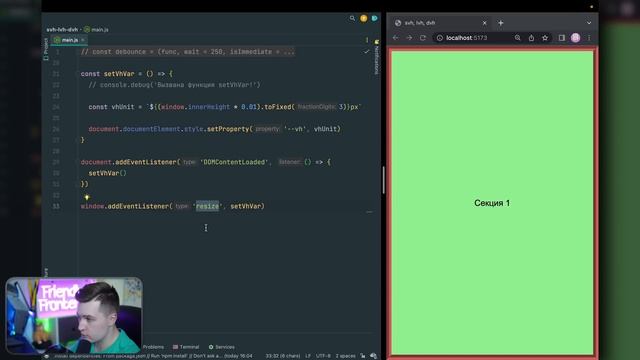This screenshot has width=640, height=360.
Task: Click the npm install notification in status bar
Action: [x=153, y=356]
